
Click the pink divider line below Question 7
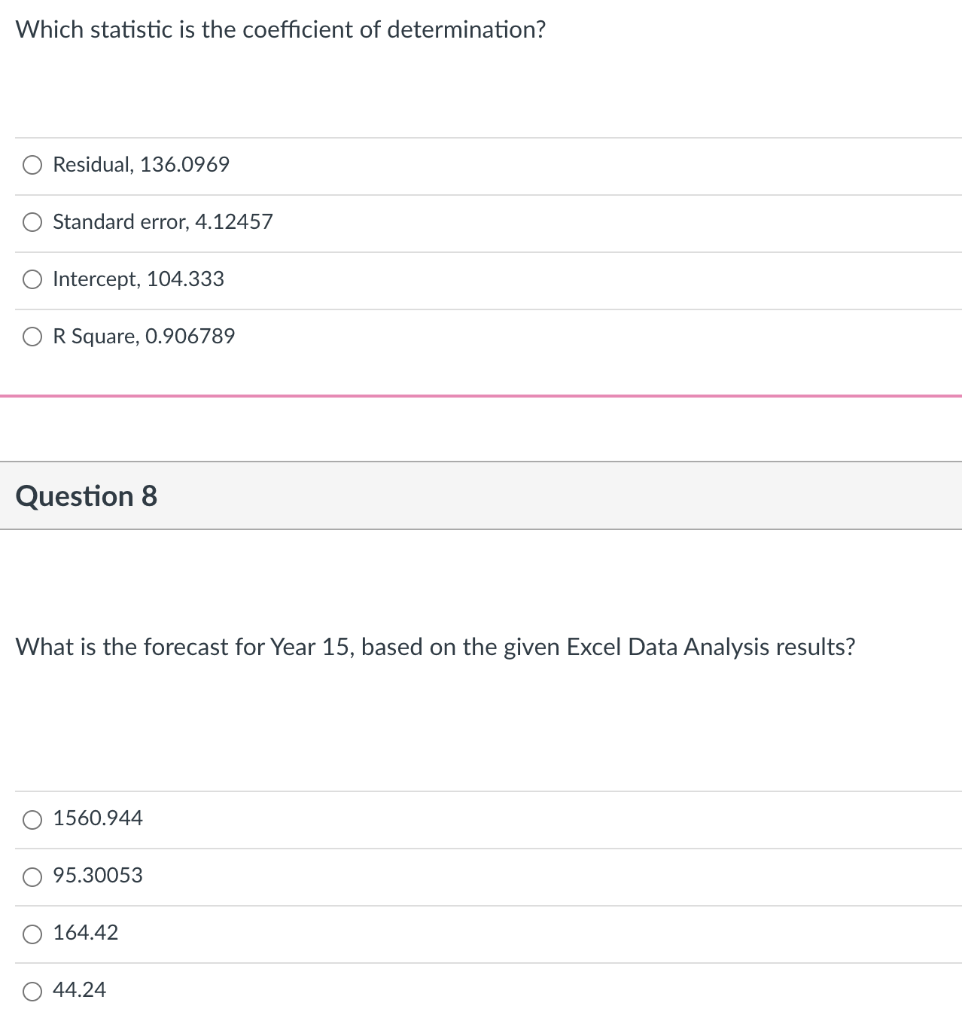pos(481,396)
